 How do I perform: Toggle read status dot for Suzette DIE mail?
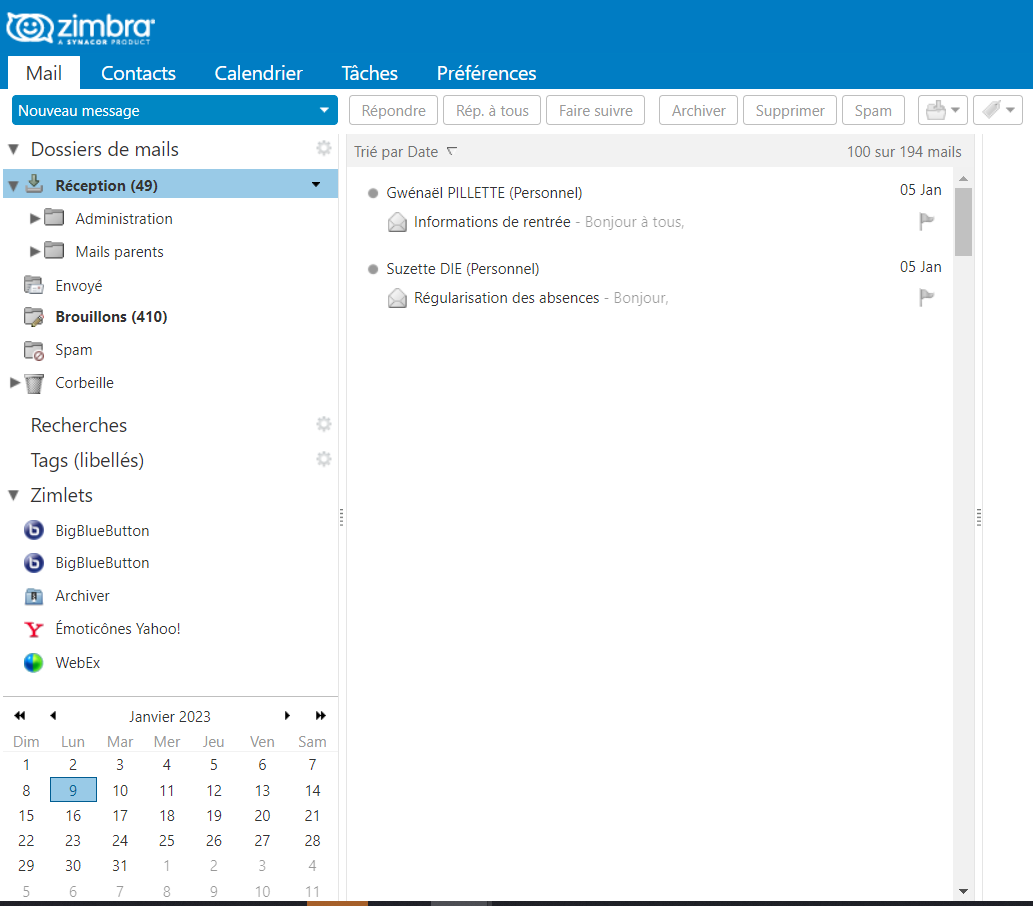373,269
